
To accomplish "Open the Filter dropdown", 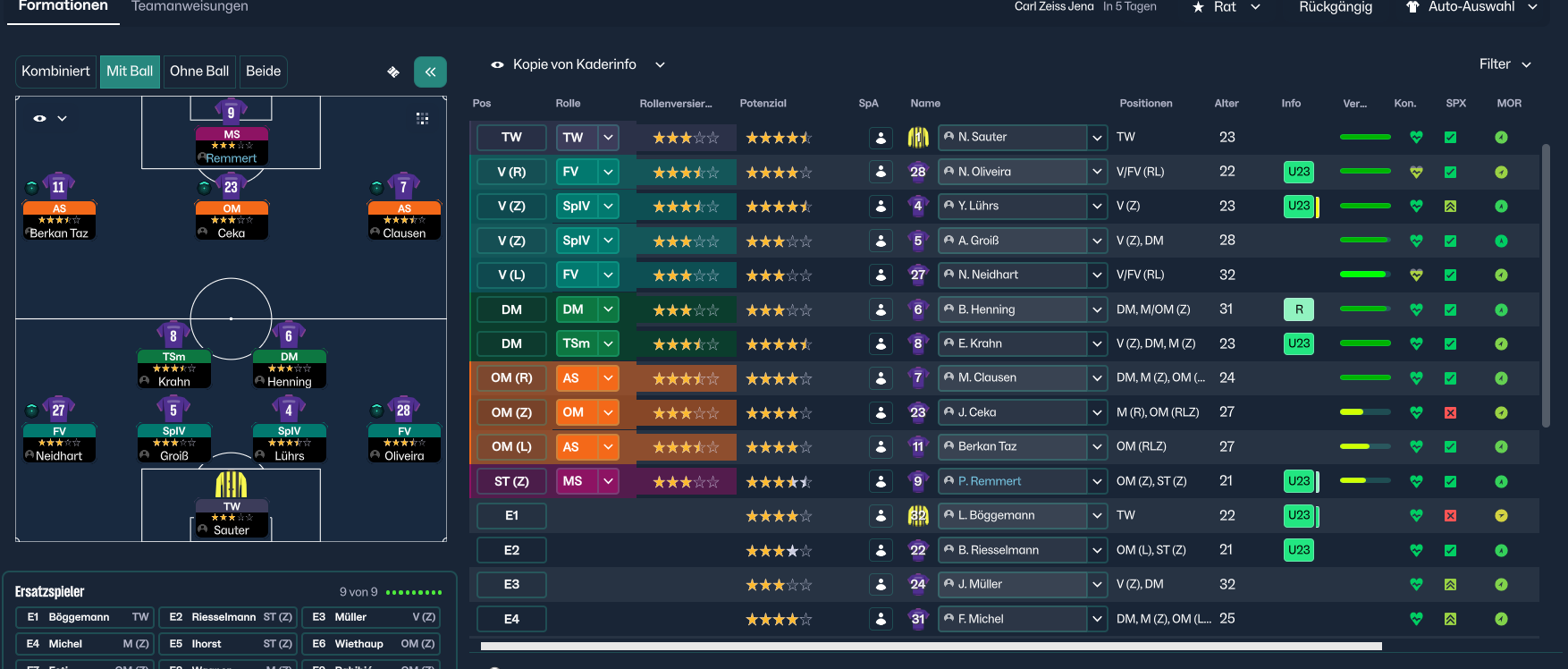I will pyautogui.click(x=1505, y=64).
